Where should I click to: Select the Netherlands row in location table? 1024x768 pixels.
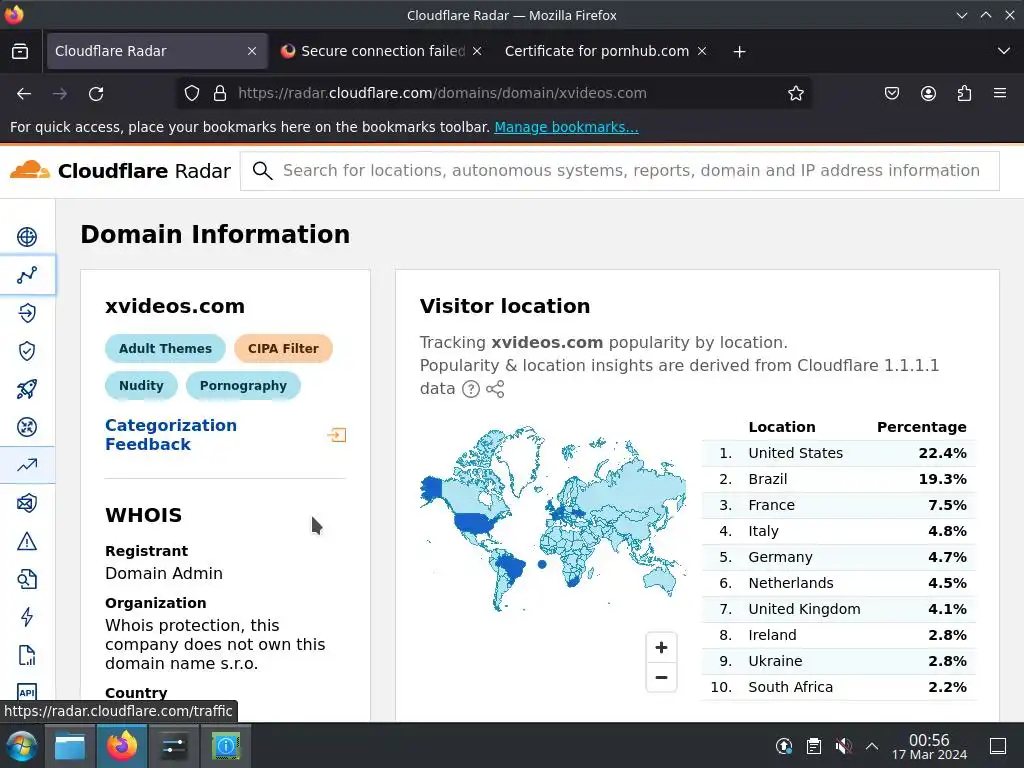[839, 583]
